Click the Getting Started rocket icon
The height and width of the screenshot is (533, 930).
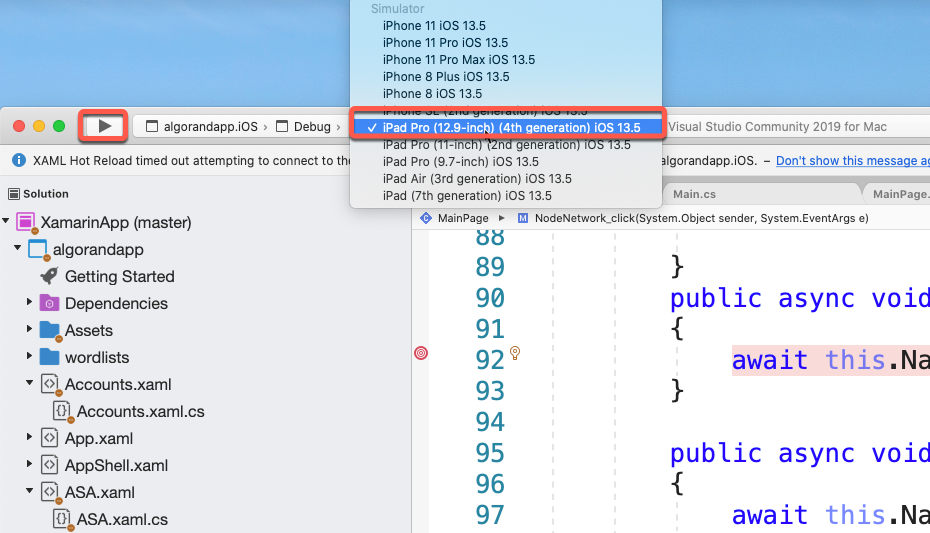point(49,276)
